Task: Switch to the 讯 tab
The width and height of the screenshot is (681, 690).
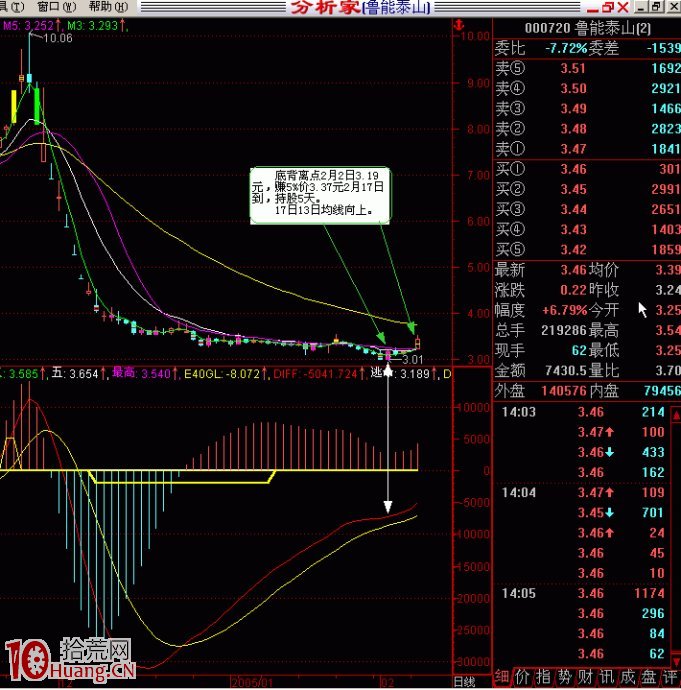Action: pyautogui.click(x=607, y=677)
